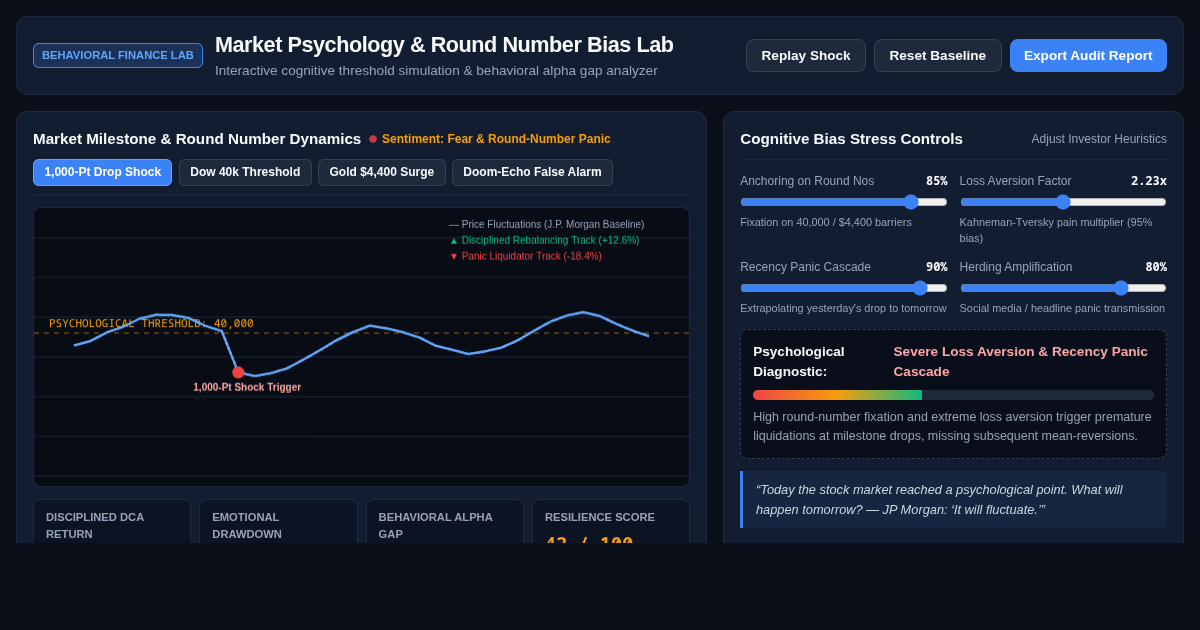Open the Gold $4,400 Surge scenario
1200x630 pixels.
click(x=382, y=172)
